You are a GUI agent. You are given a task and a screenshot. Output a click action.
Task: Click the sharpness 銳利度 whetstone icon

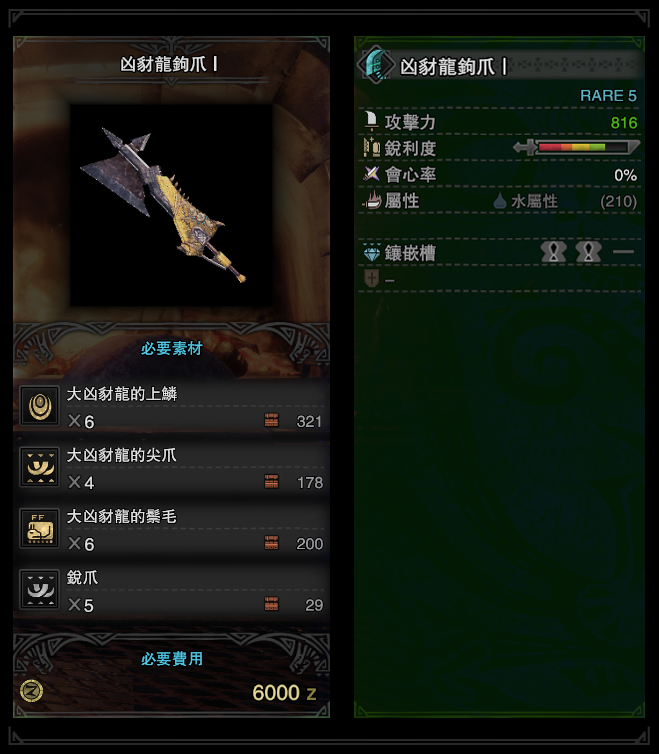(371, 147)
